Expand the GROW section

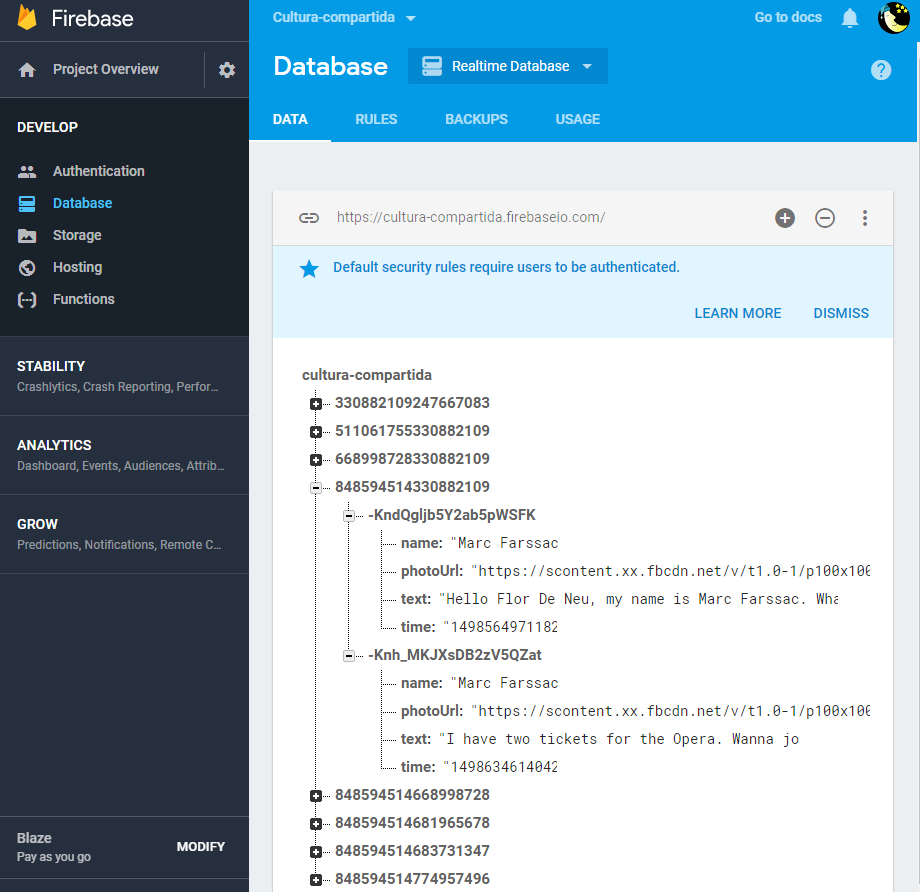[124, 534]
